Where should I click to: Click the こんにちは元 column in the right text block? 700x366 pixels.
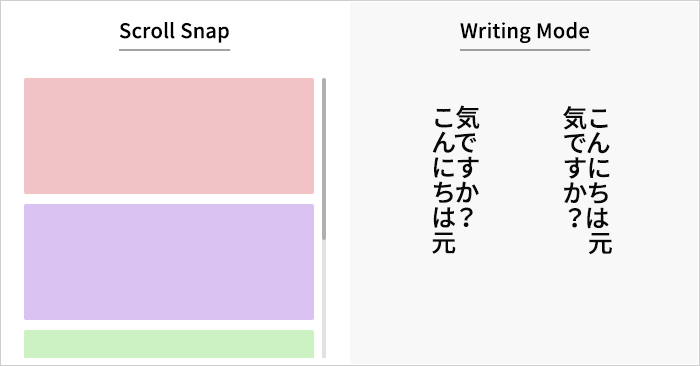[599, 180]
